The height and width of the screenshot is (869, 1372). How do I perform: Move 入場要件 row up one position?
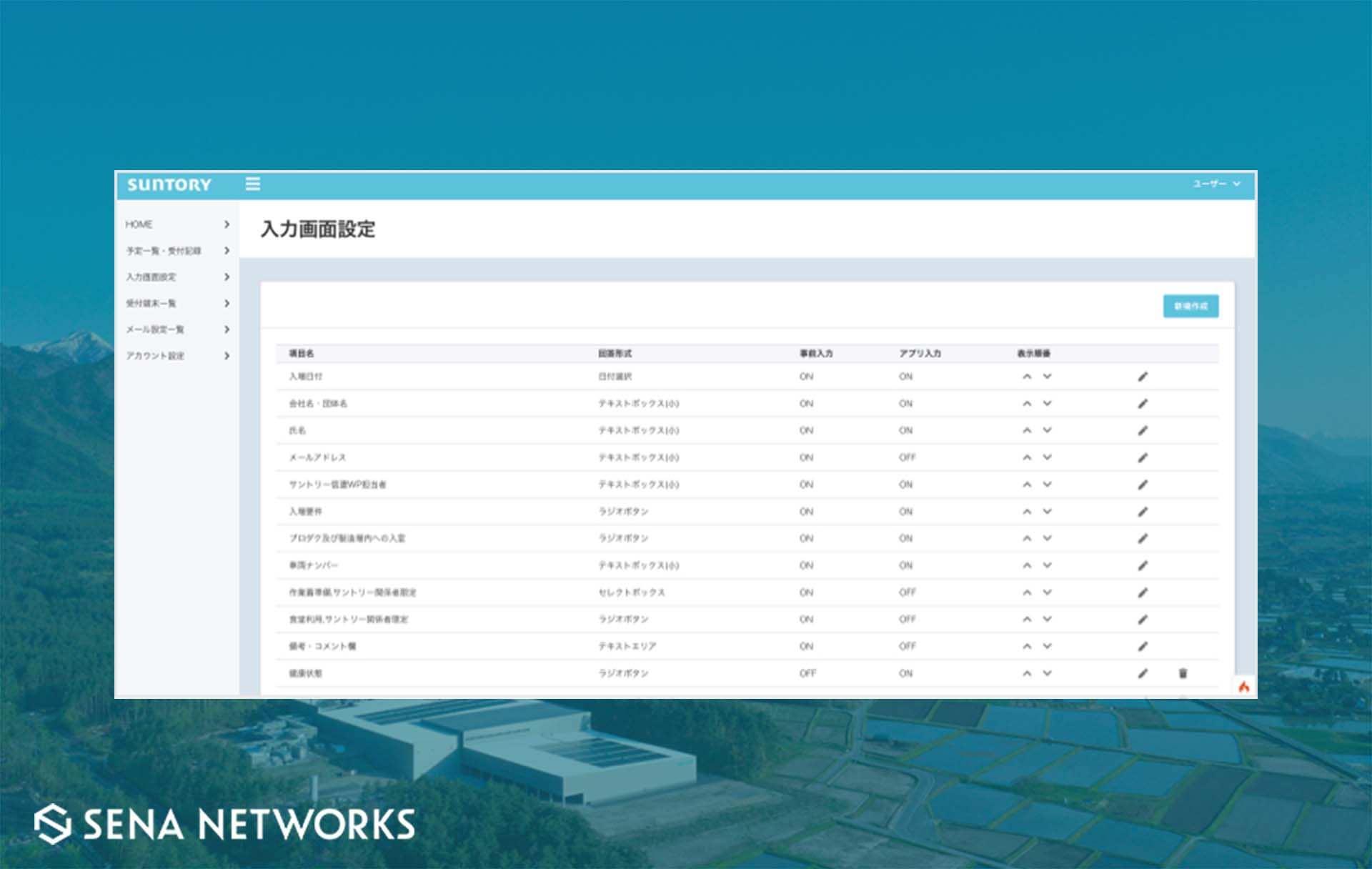coord(1027,512)
